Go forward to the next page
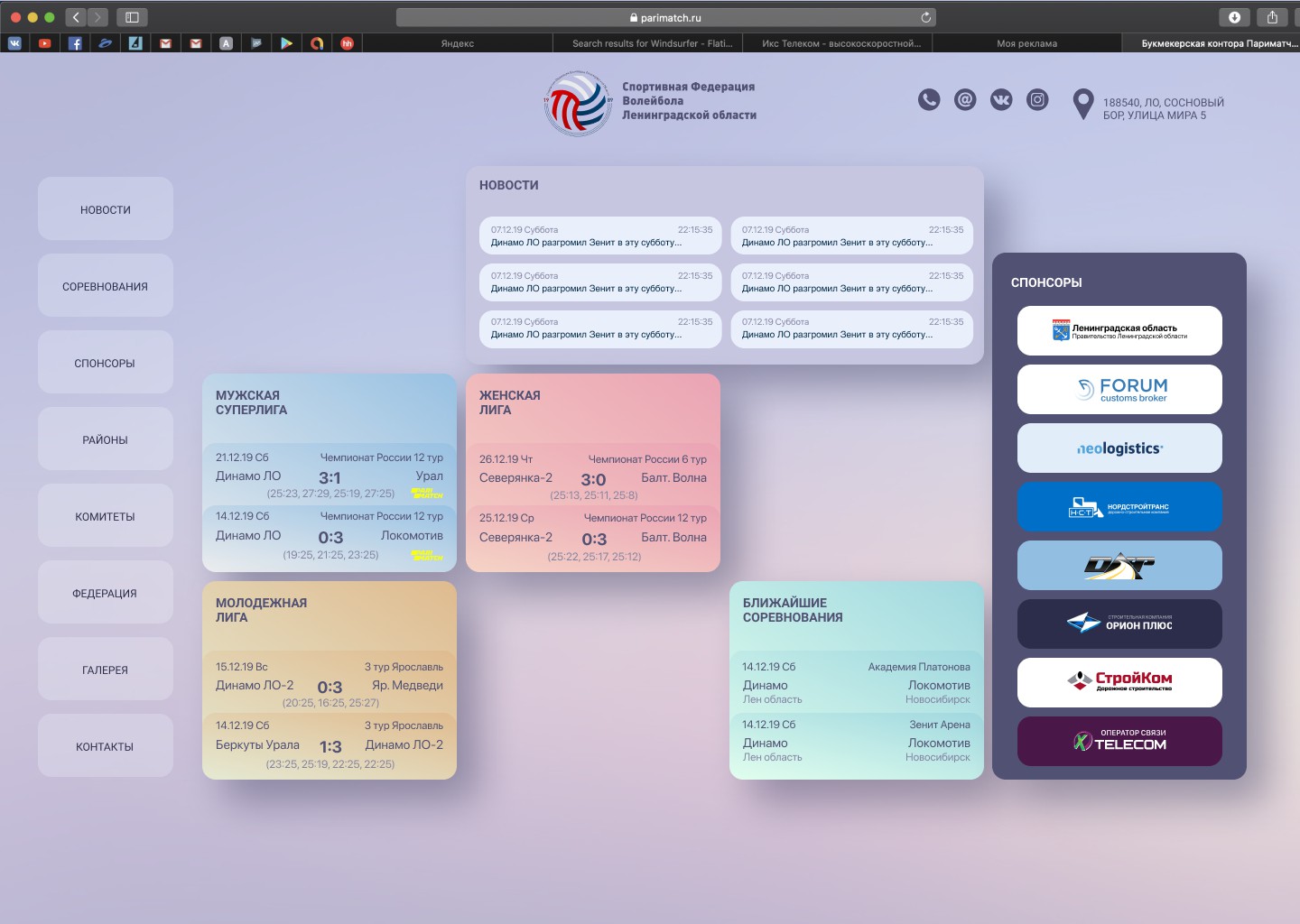1300x924 pixels. [x=97, y=17]
